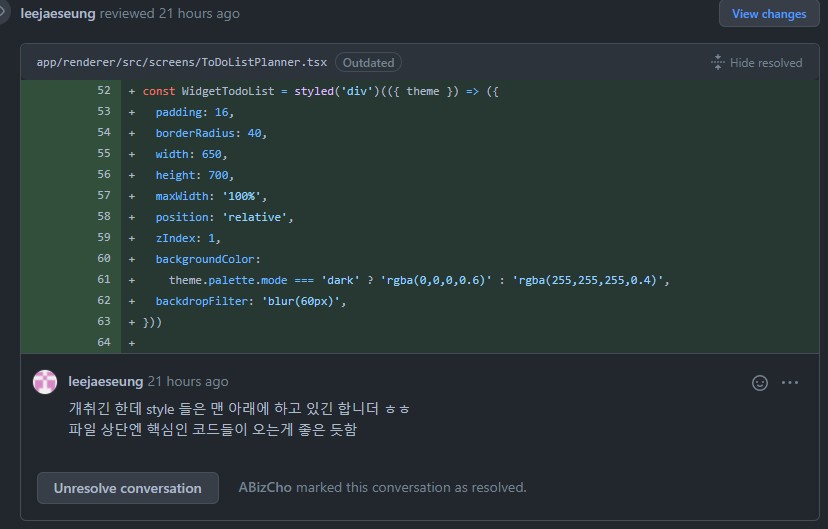Click the backdropFilter code line

pos(251,301)
